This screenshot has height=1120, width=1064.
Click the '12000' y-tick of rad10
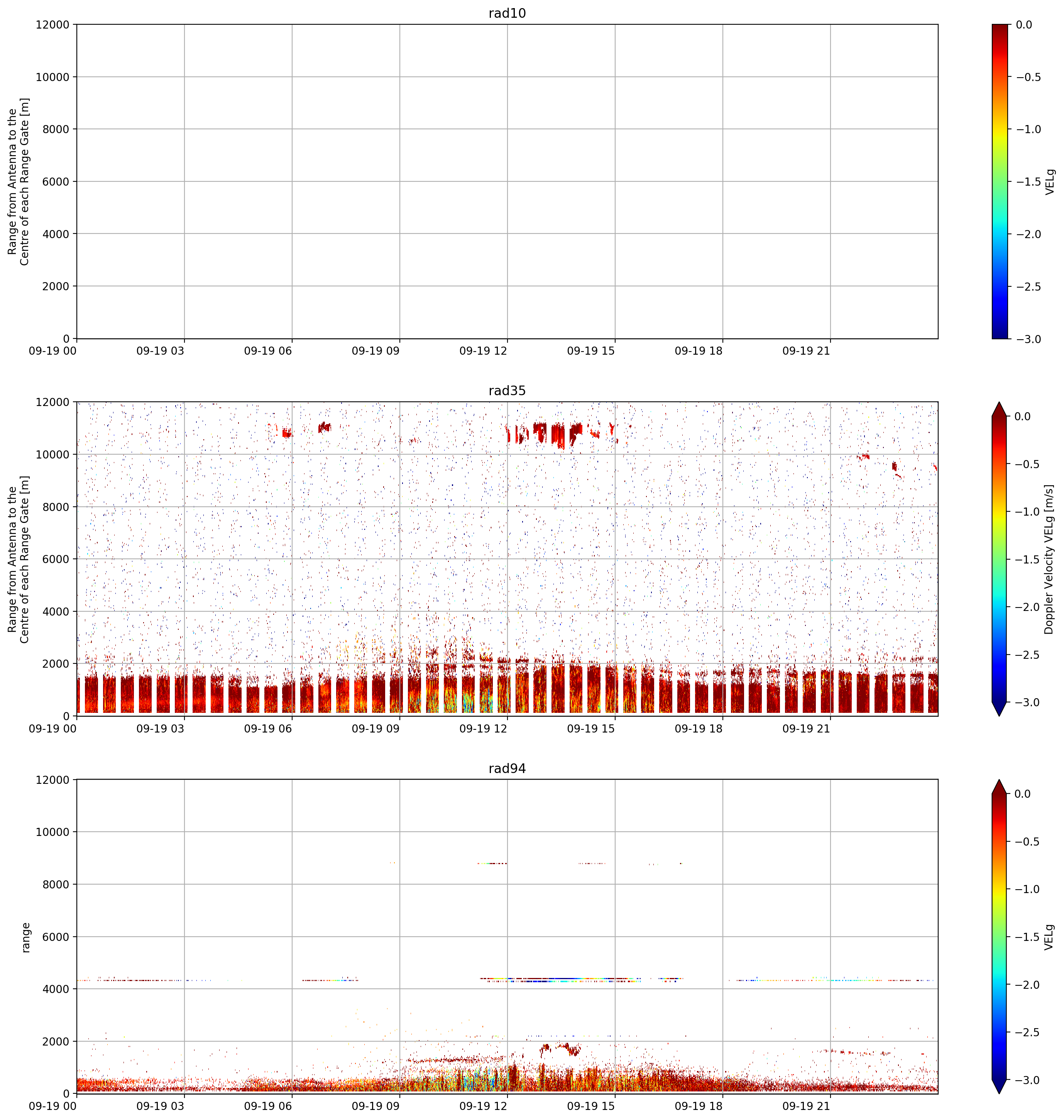(x=52, y=25)
